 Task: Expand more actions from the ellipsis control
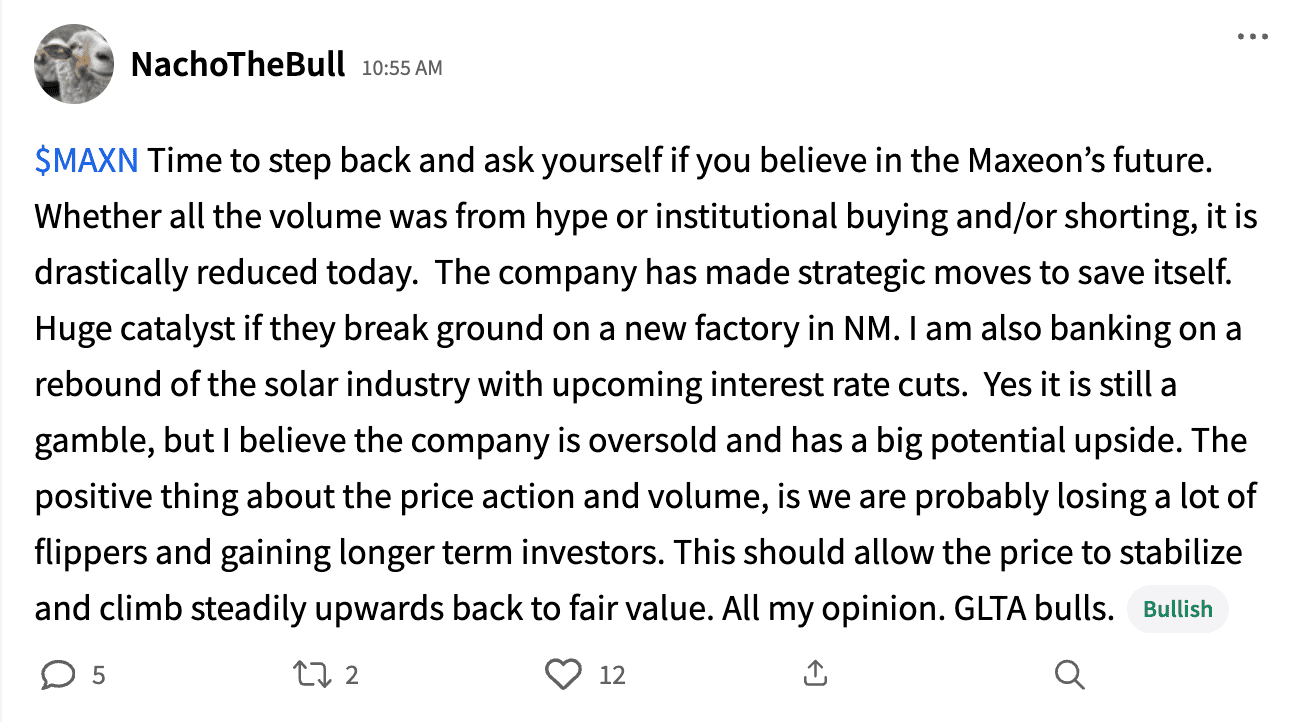click(x=1251, y=36)
